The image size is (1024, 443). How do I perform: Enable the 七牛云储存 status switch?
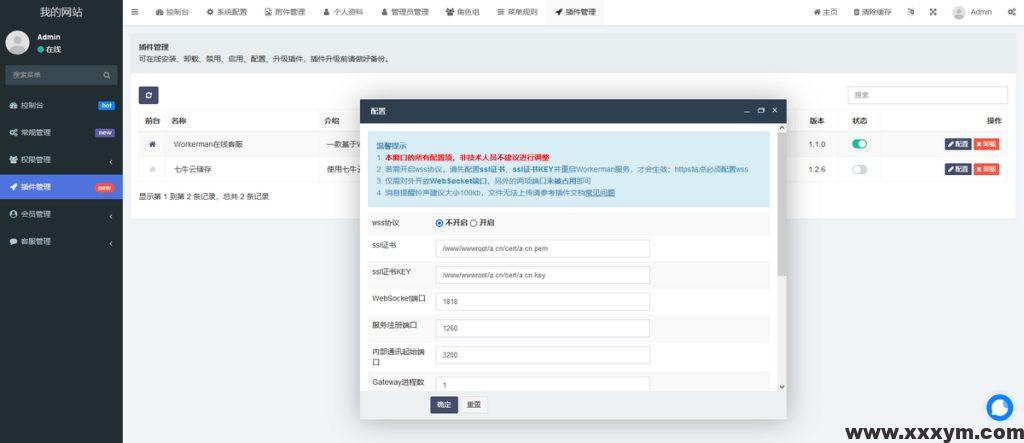pyautogui.click(x=859, y=169)
